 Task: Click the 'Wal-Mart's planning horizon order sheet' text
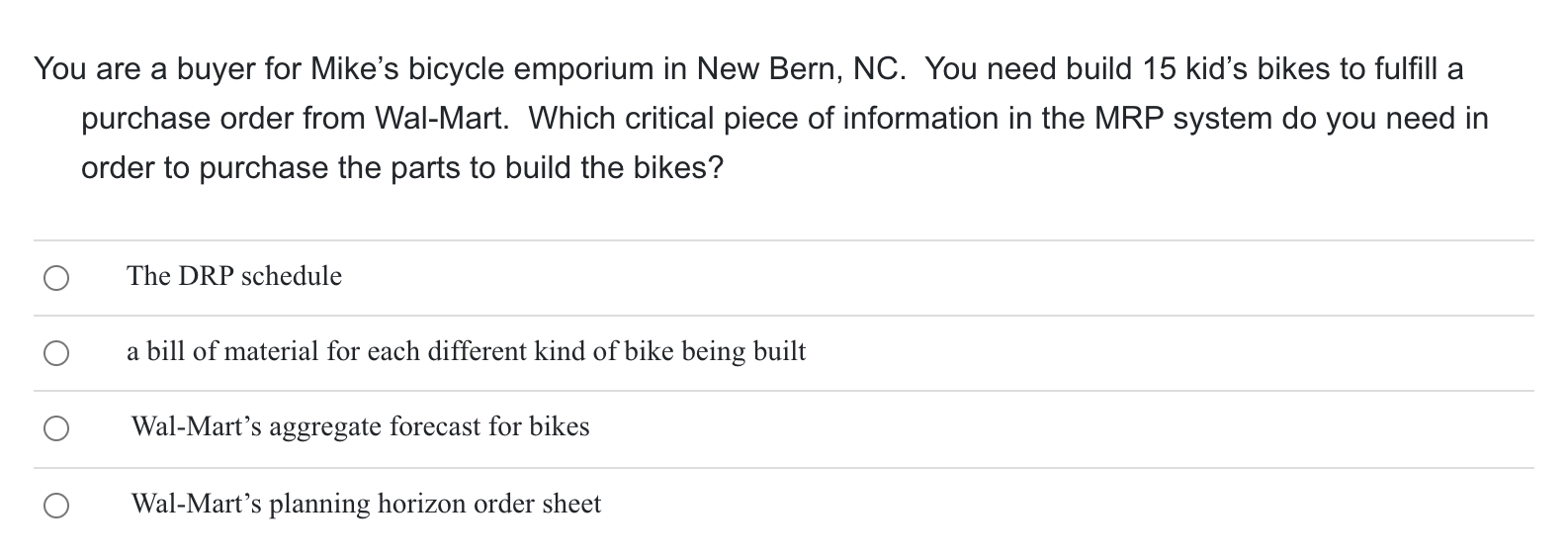[366, 504]
